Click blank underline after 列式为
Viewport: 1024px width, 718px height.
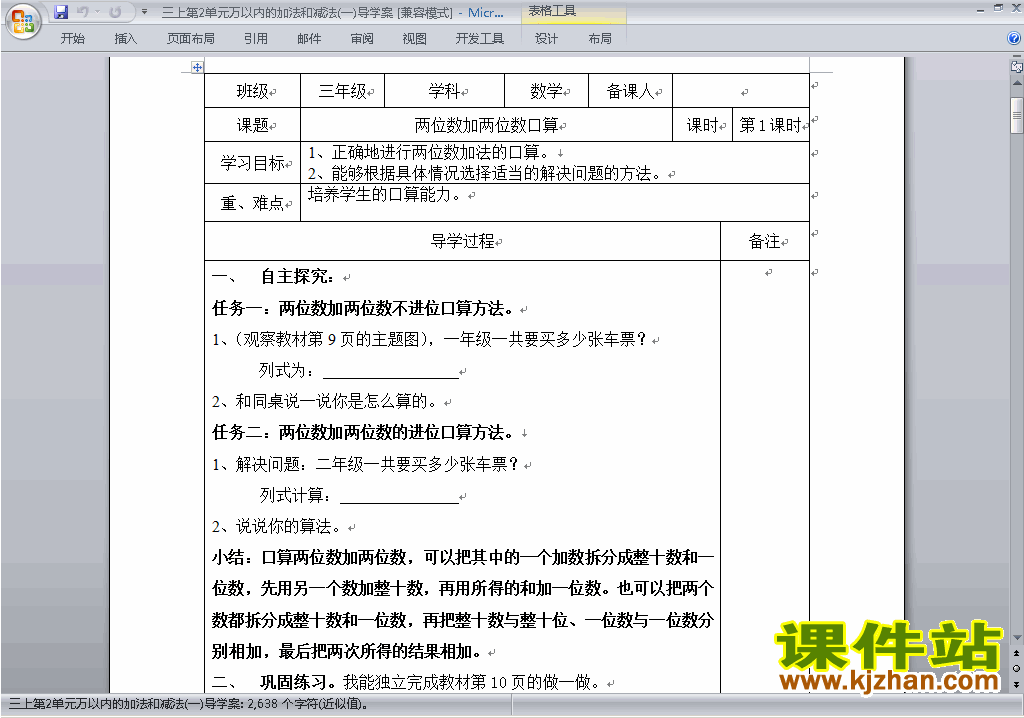tap(391, 371)
